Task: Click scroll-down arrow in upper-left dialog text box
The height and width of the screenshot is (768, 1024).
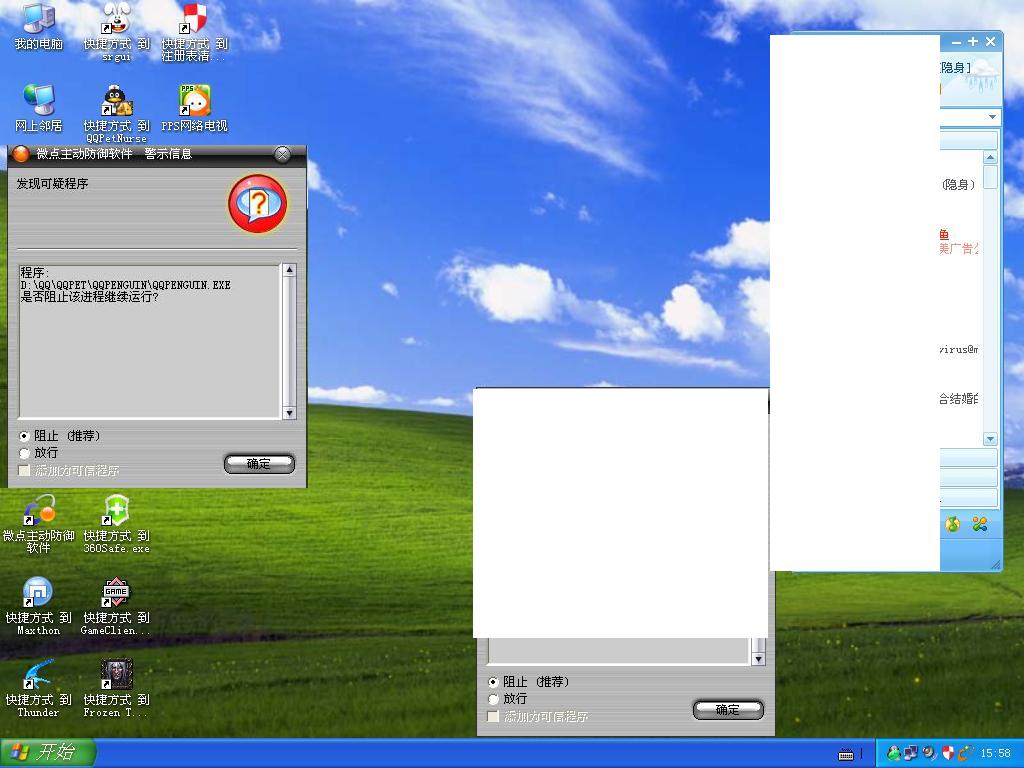Action: click(x=289, y=413)
